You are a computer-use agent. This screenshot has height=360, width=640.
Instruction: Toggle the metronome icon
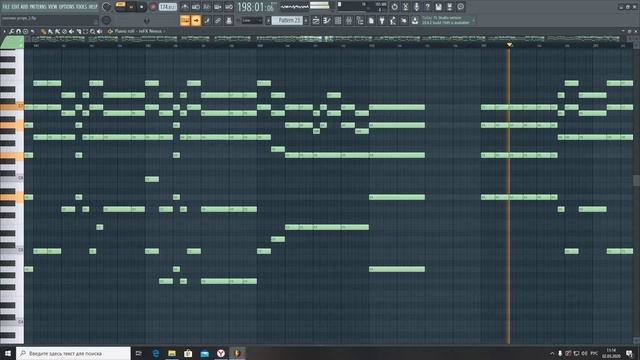point(185,7)
